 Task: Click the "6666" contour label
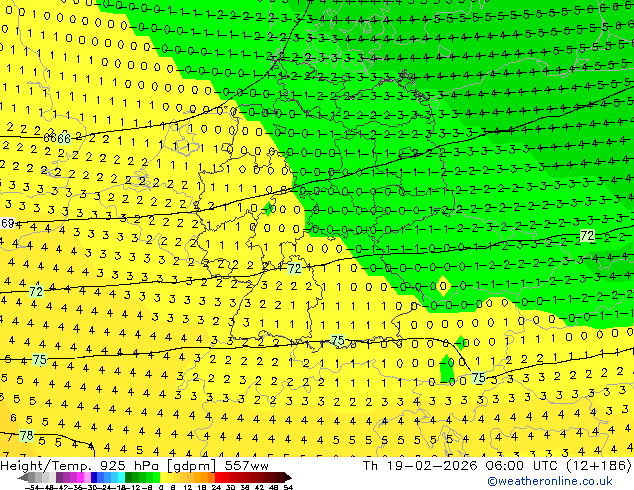pos(57,139)
